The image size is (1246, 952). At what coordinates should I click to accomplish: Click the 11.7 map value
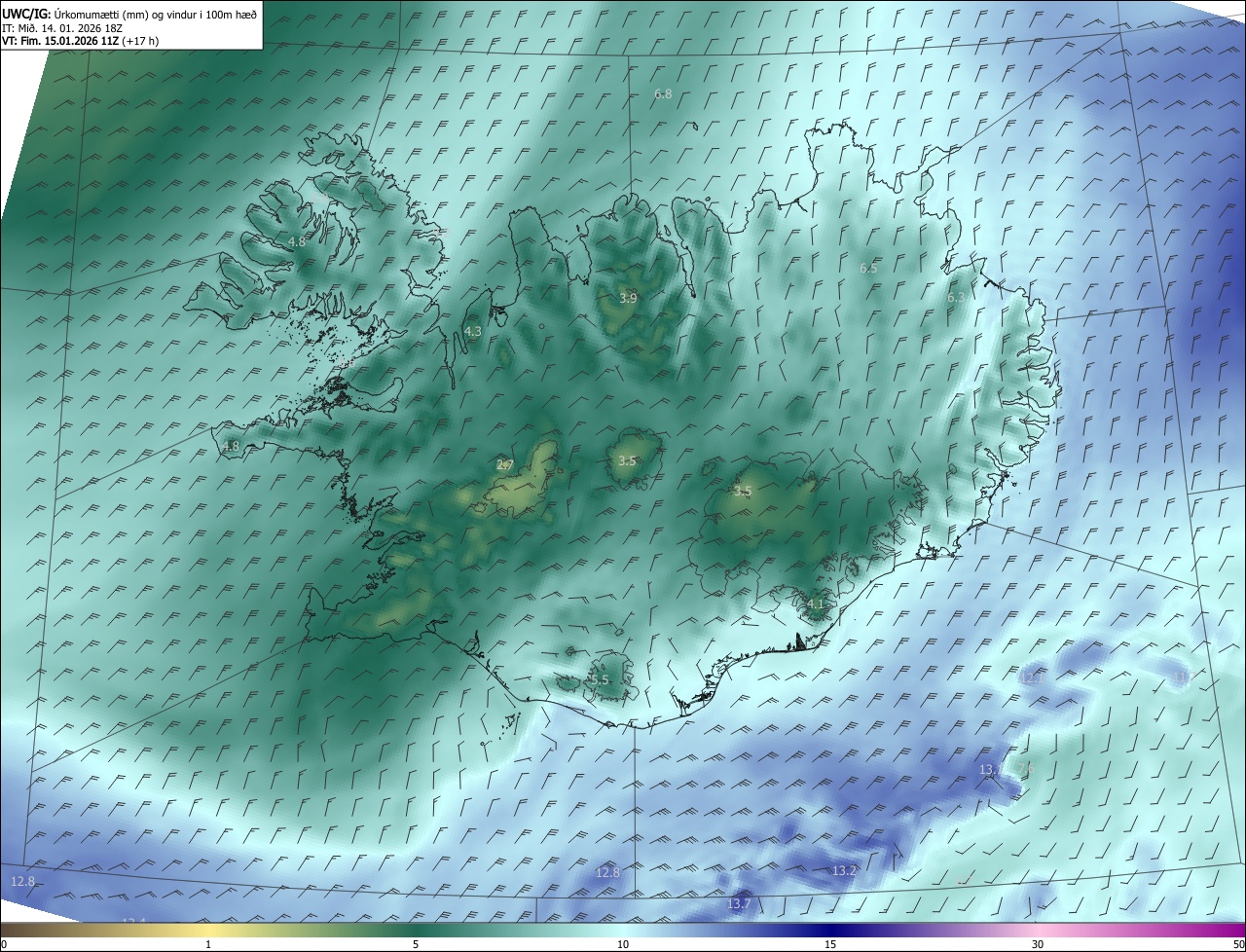point(1183,677)
